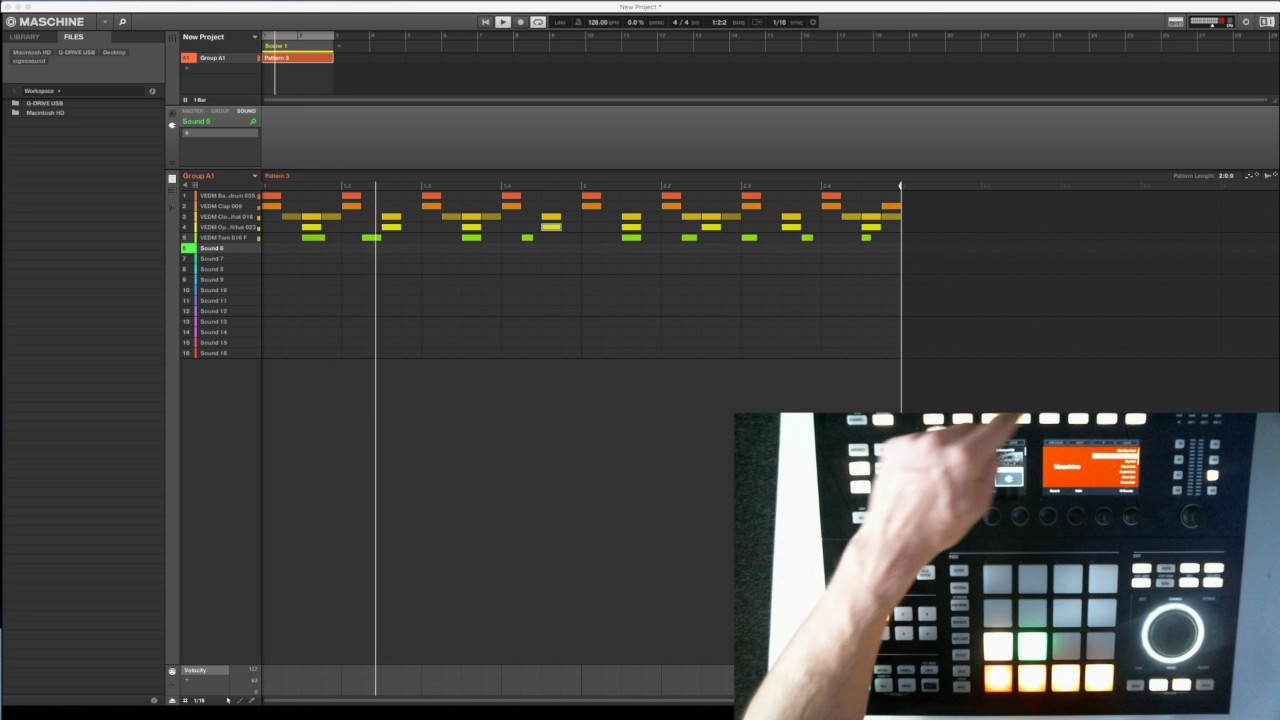
Task: Toggle the Loop button in transport
Action: click(538, 22)
